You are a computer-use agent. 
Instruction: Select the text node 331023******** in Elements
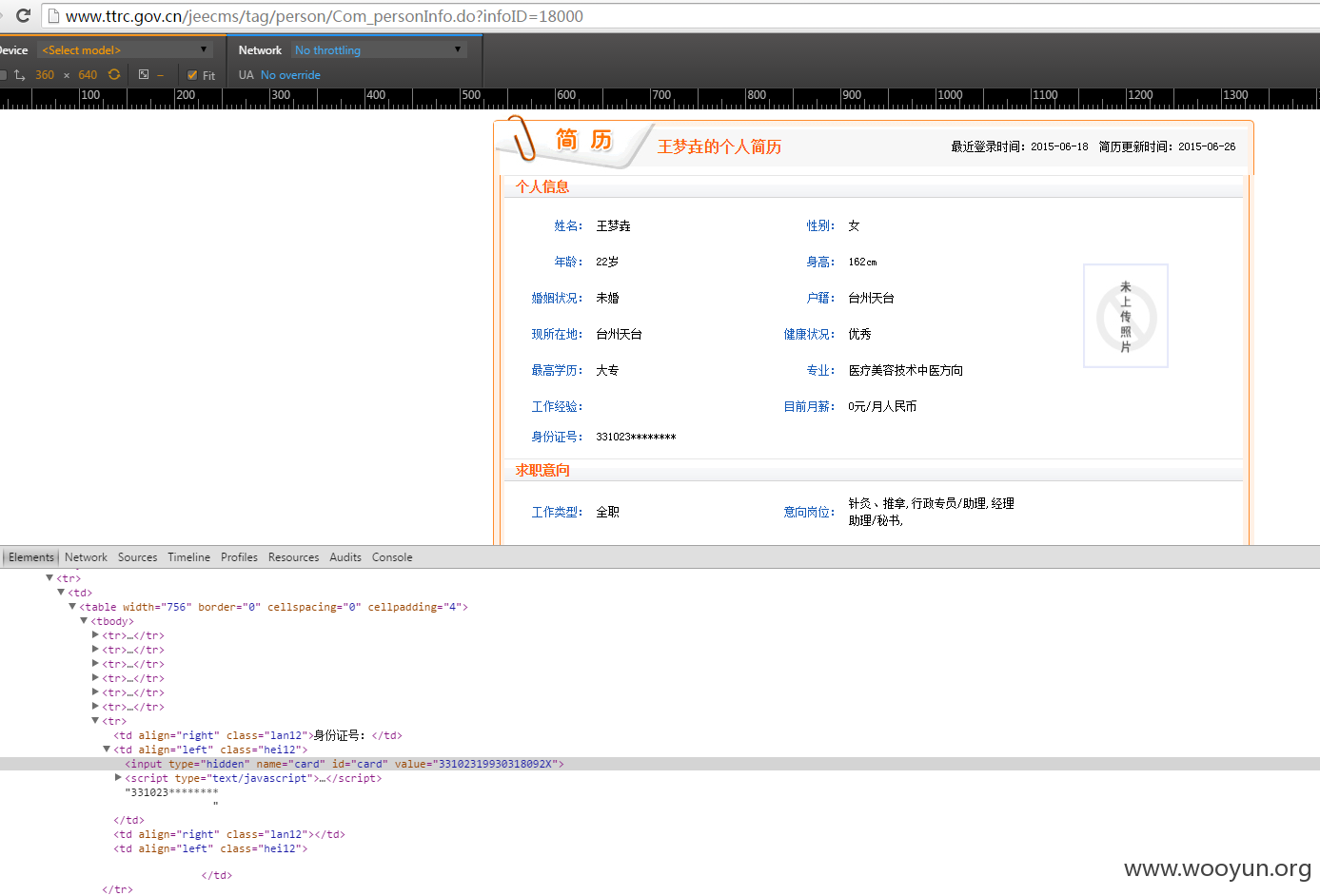pos(171,792)
